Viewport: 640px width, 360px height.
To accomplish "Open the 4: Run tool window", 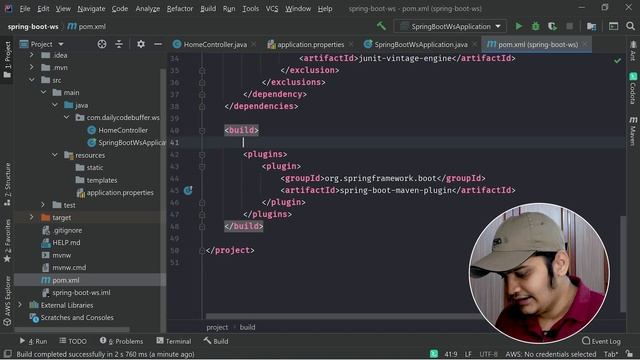I will click(x=33, y=341).
